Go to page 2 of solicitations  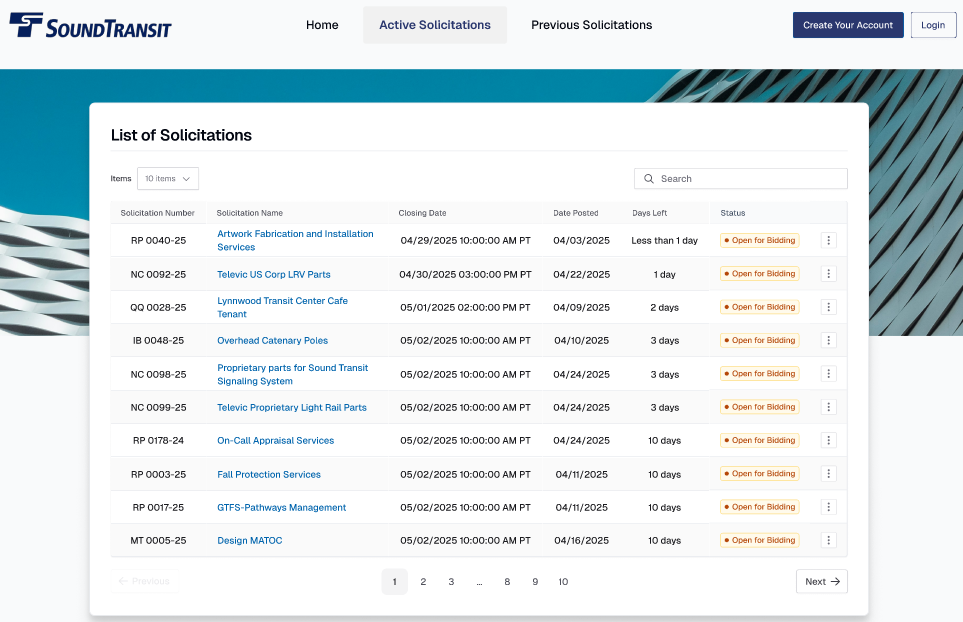click(x=422, y=581)
